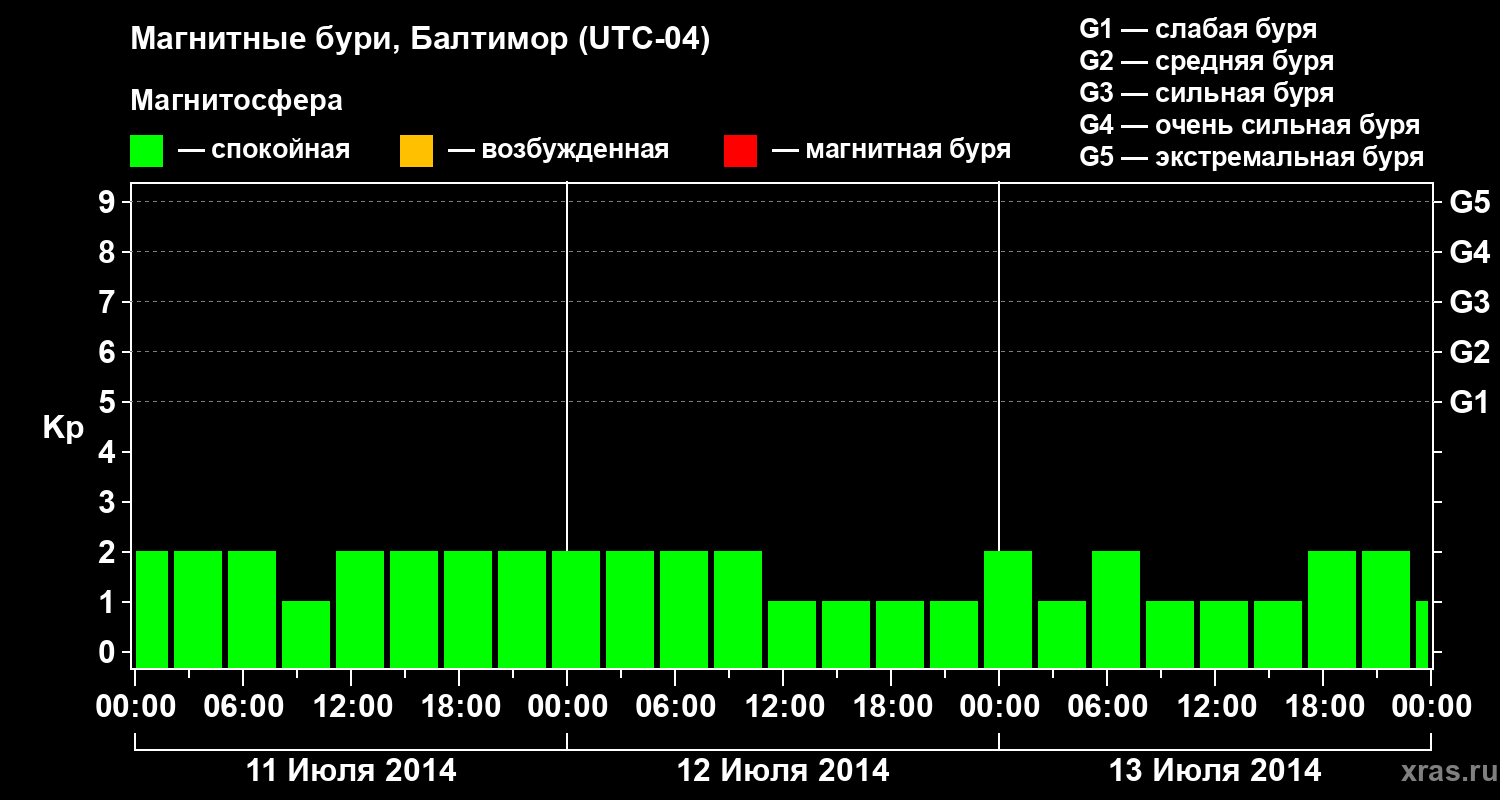The height and width of the screenshot is (800, 1500).
Task: Click the date label '11 Июля 2014'
Action: coord(351,771)
